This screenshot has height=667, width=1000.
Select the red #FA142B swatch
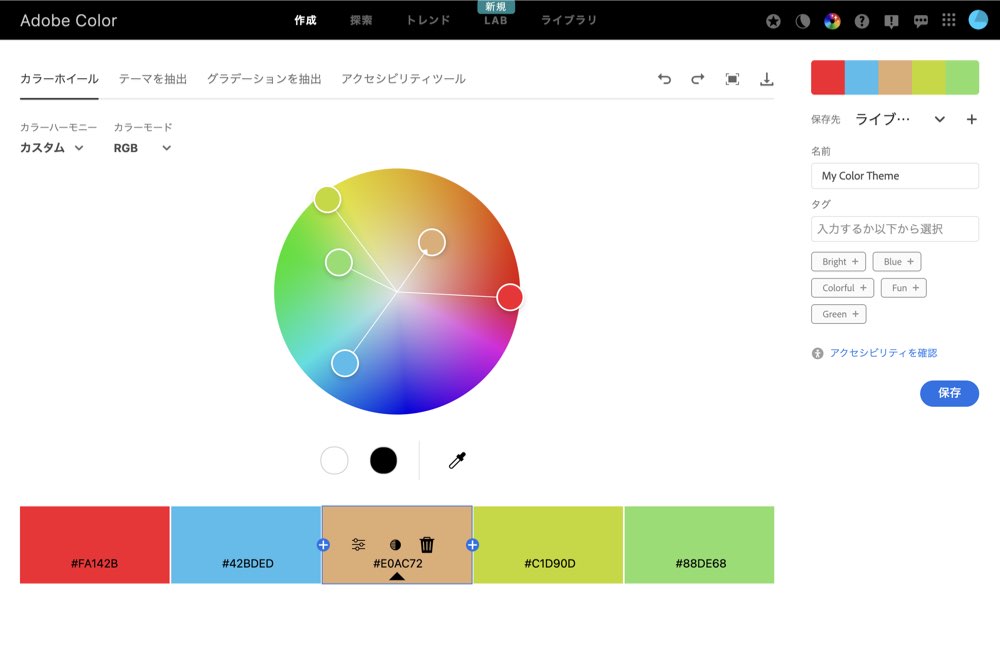tap(95, 544)
